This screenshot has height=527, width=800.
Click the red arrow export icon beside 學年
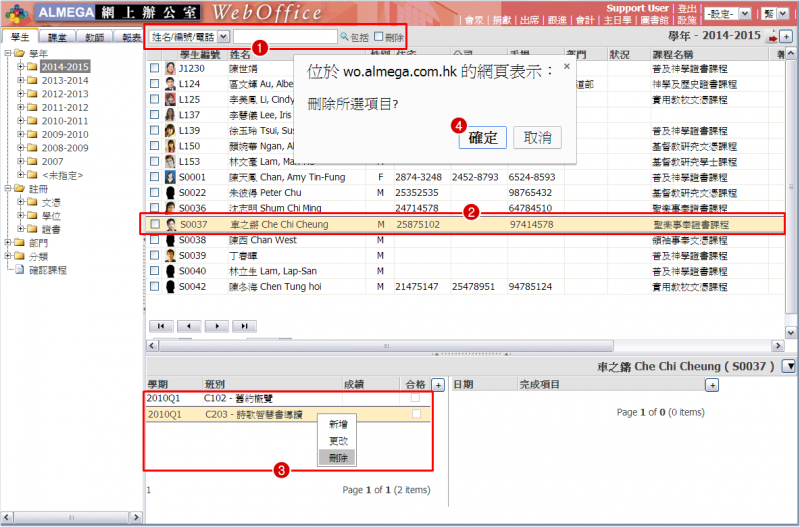[x=773, y=37]
